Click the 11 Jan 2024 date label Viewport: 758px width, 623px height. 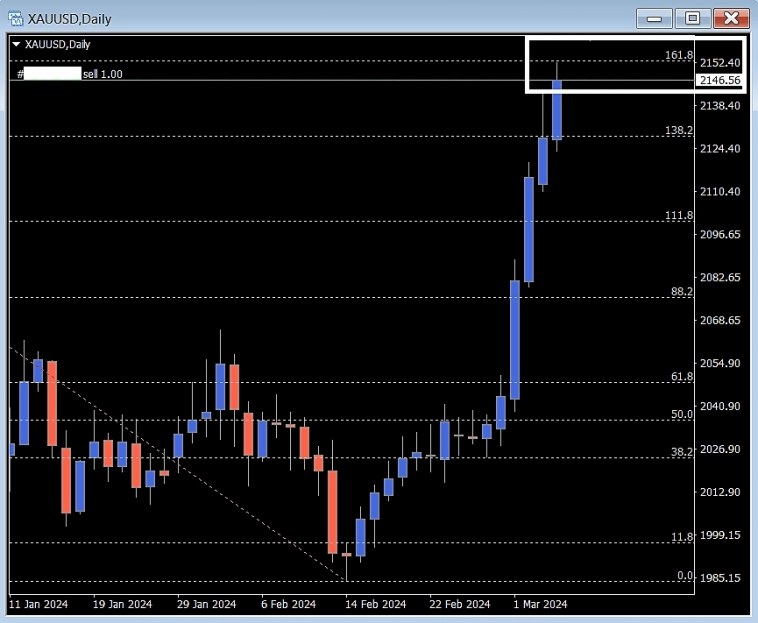coord(39,604)
